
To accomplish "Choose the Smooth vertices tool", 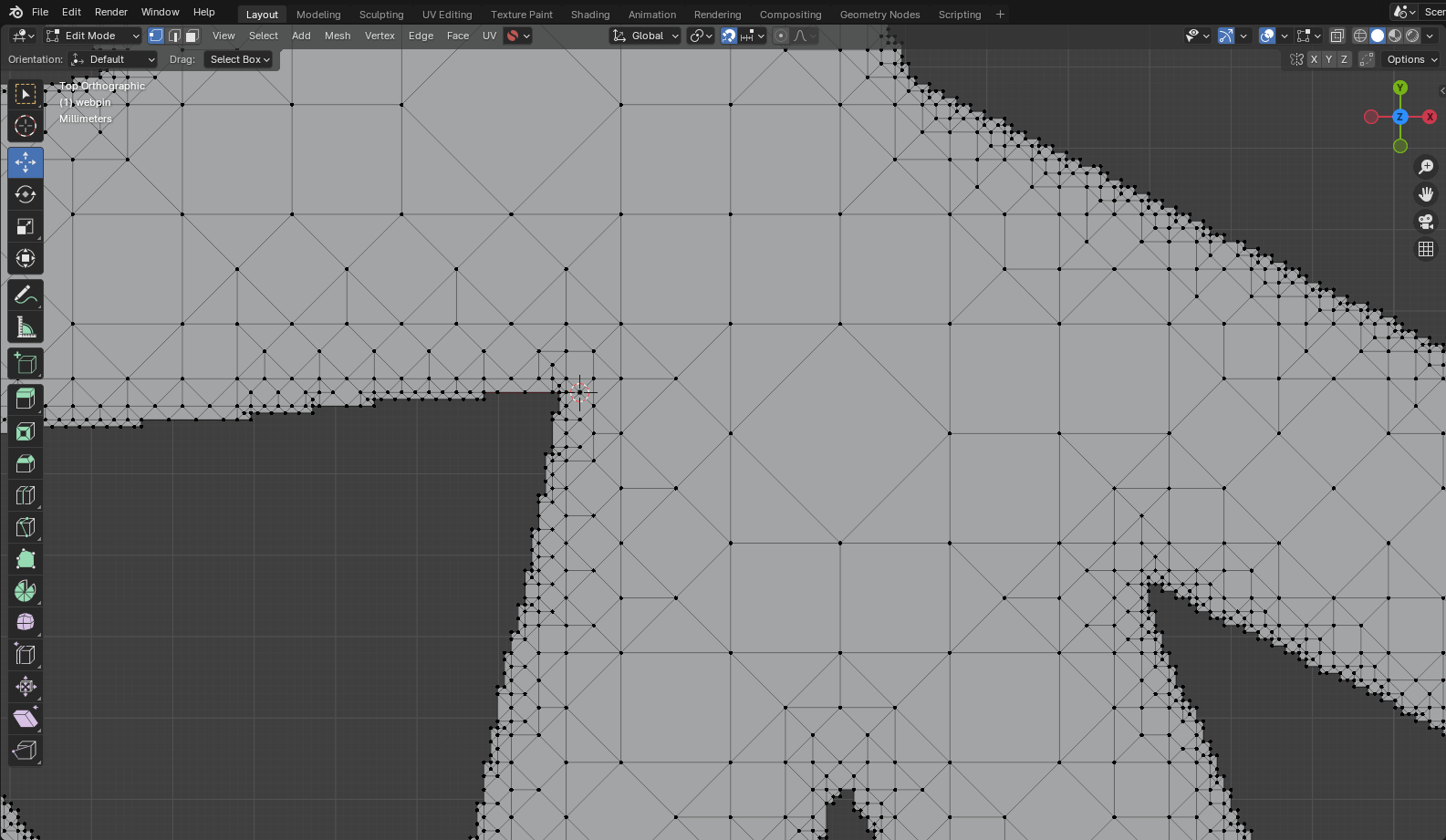I will (x=26, y=623).
